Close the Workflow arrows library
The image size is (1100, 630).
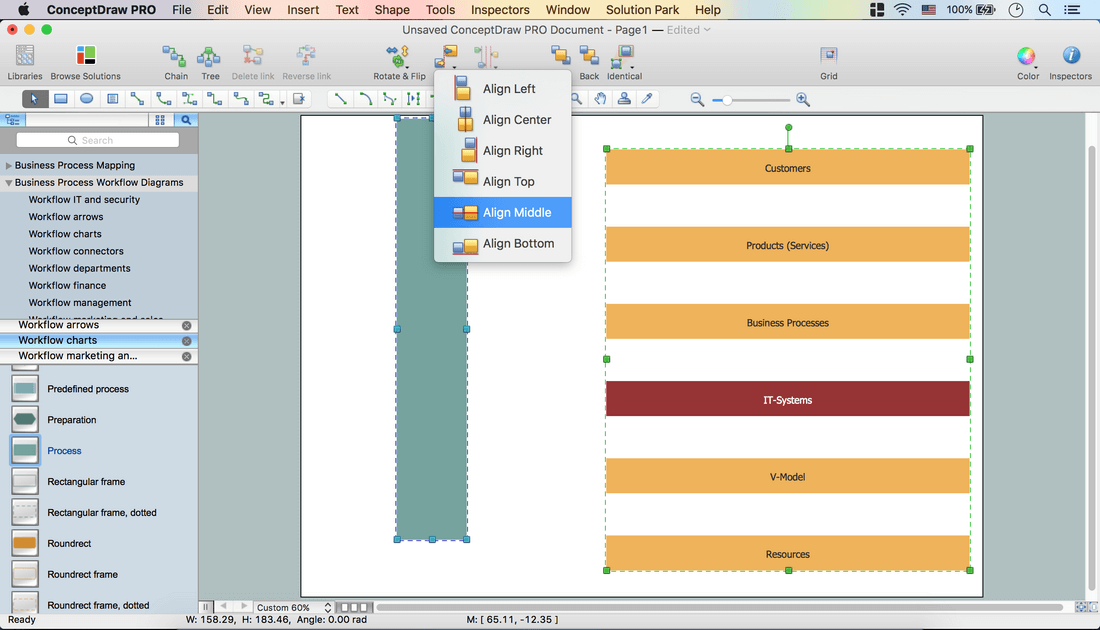186,326
